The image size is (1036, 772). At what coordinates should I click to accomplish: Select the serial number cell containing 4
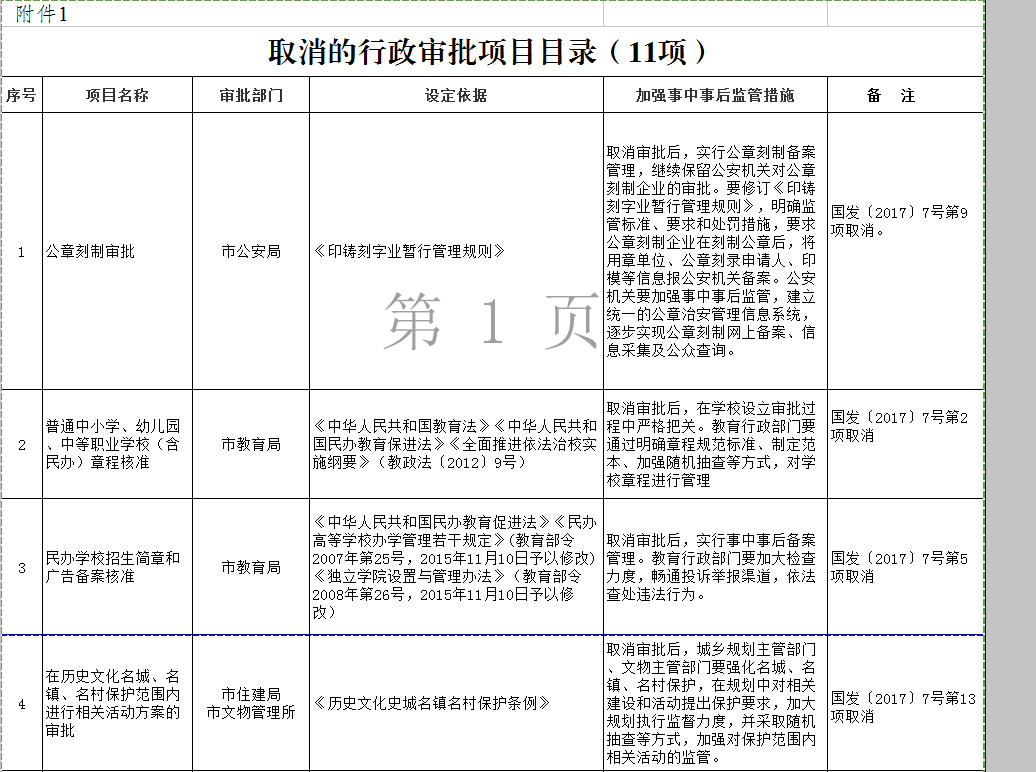point(22,703)
